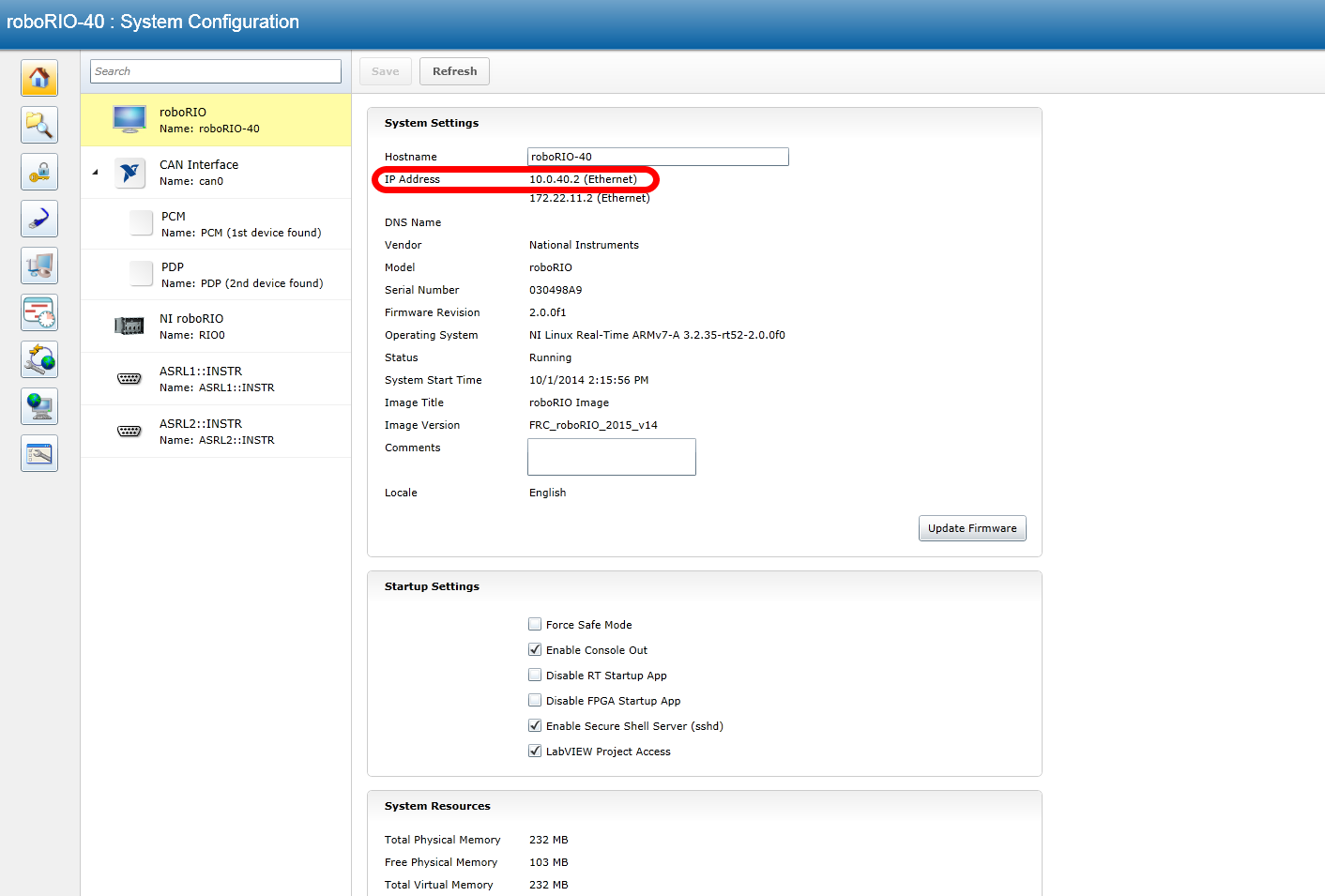1325x896 pixels.
Task: Open the Time Configuration settings
Action: coord(38,312)
